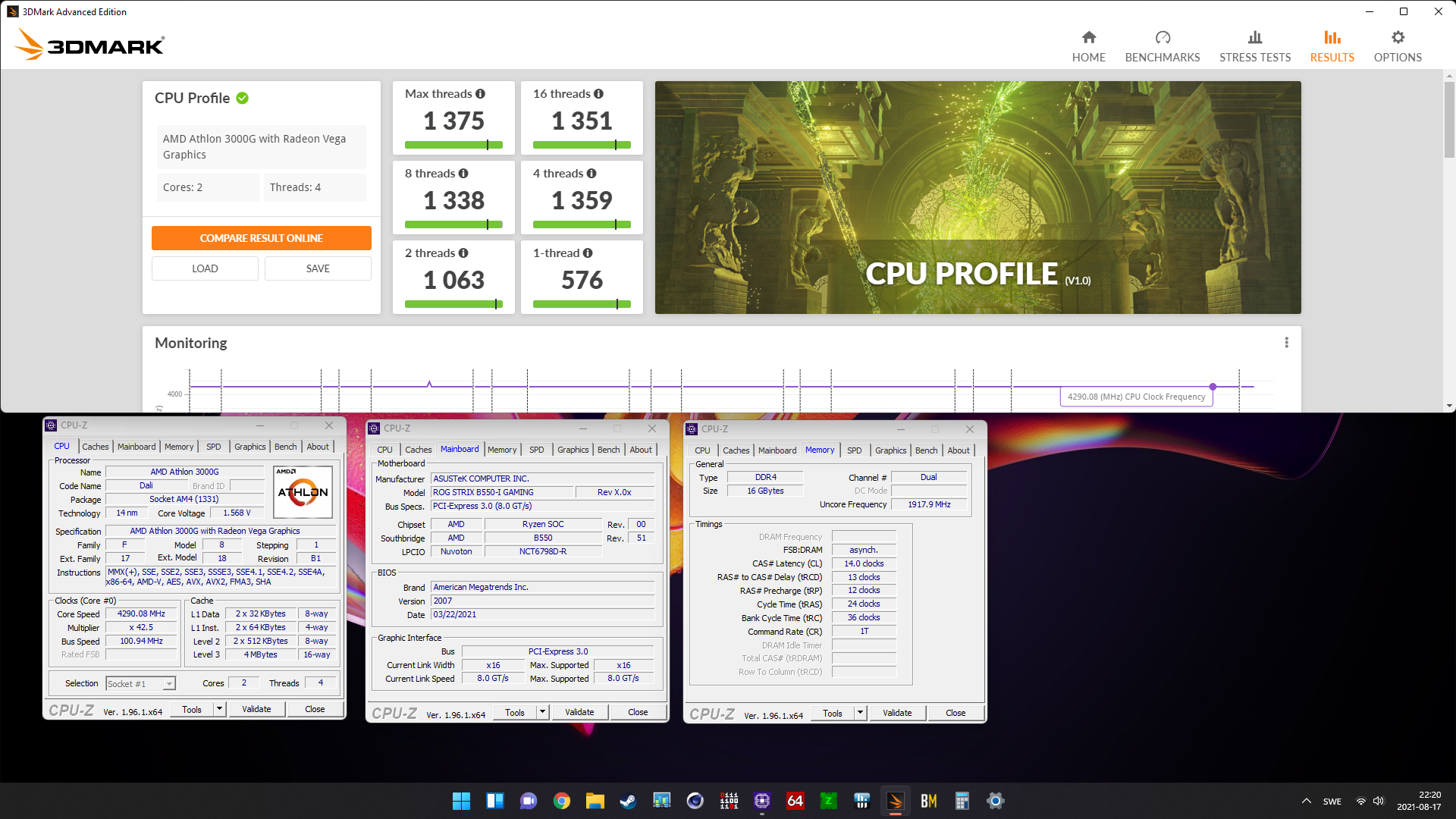
Task: Click the info icon beside 4 threads
Action: click(591, 173)
